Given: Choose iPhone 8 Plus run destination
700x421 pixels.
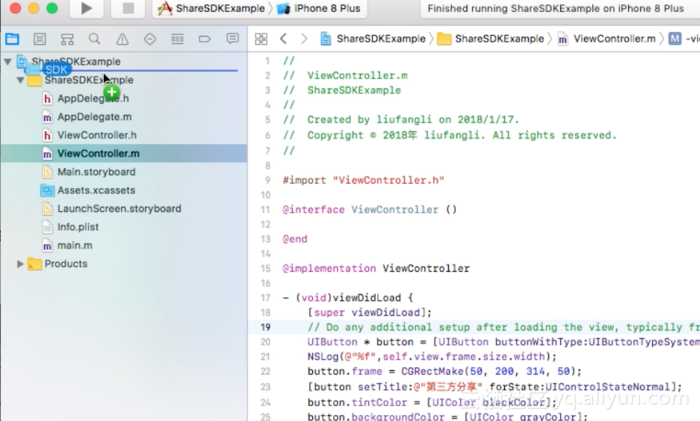Looking at the screenshot, I should tap(319, 8).
